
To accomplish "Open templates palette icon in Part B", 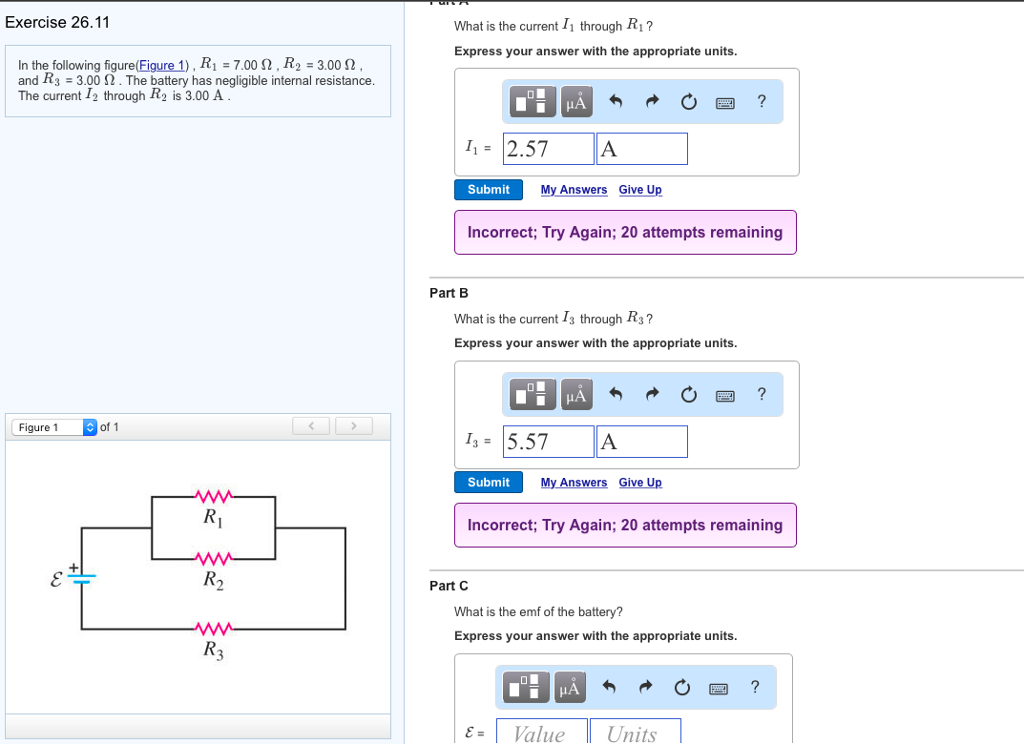I will 532,395.
